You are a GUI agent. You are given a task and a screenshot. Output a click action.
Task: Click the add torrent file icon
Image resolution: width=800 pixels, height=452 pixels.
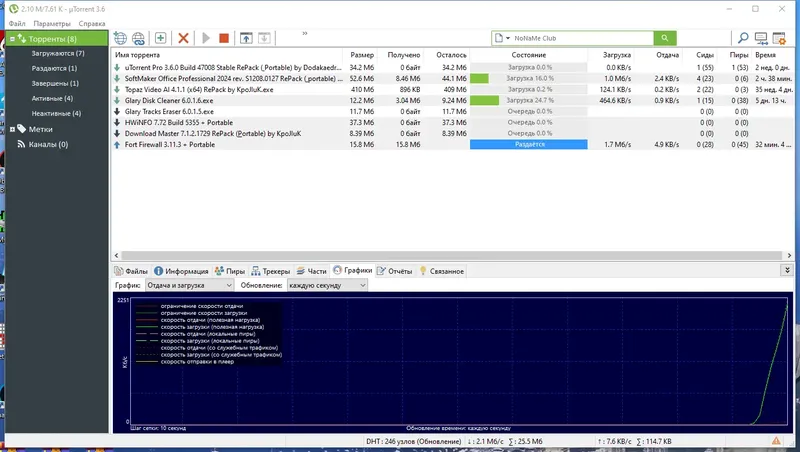point(120,38)
